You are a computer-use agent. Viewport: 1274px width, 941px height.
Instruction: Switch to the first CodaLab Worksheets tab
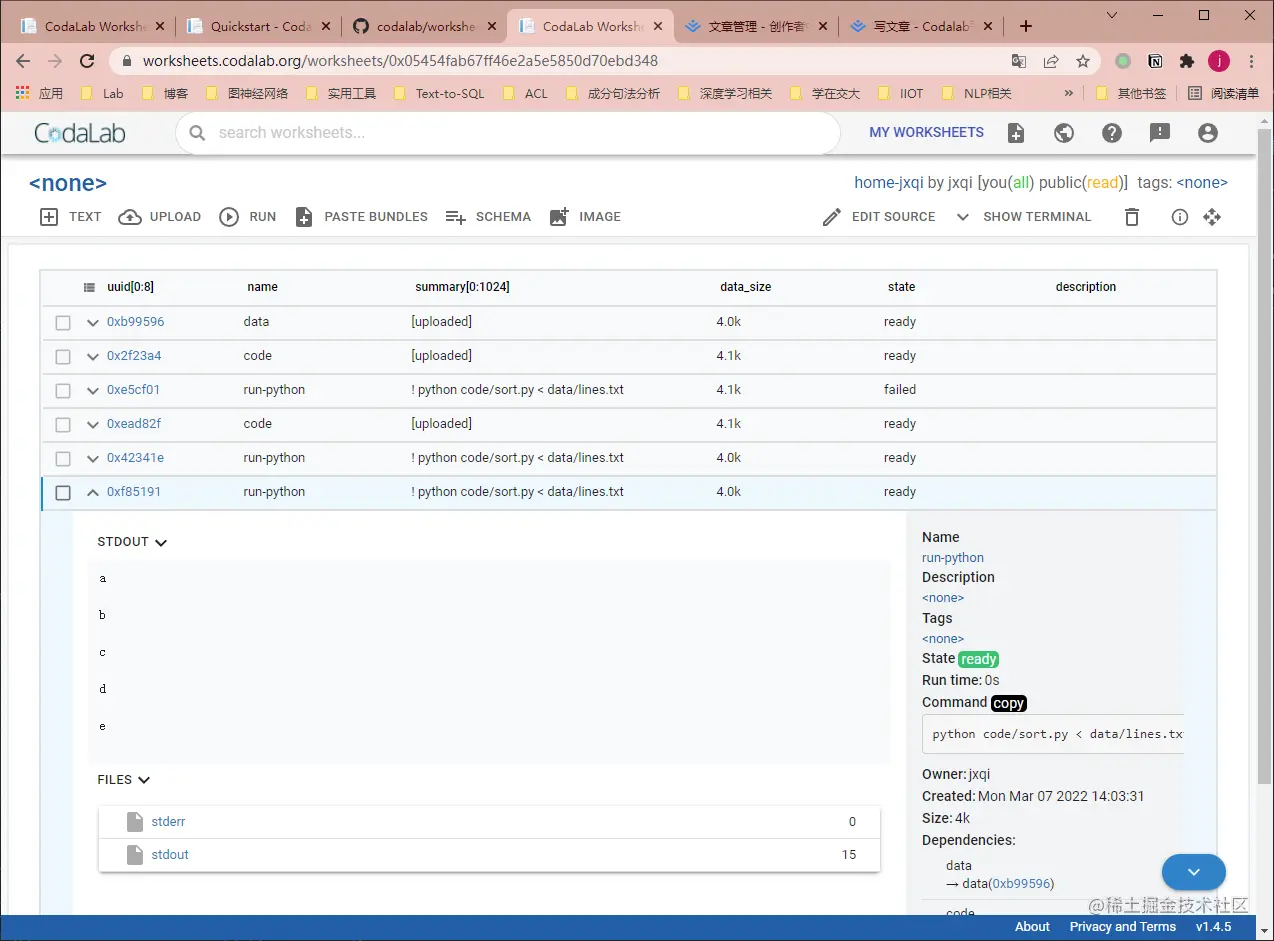(x=95, y=27)
